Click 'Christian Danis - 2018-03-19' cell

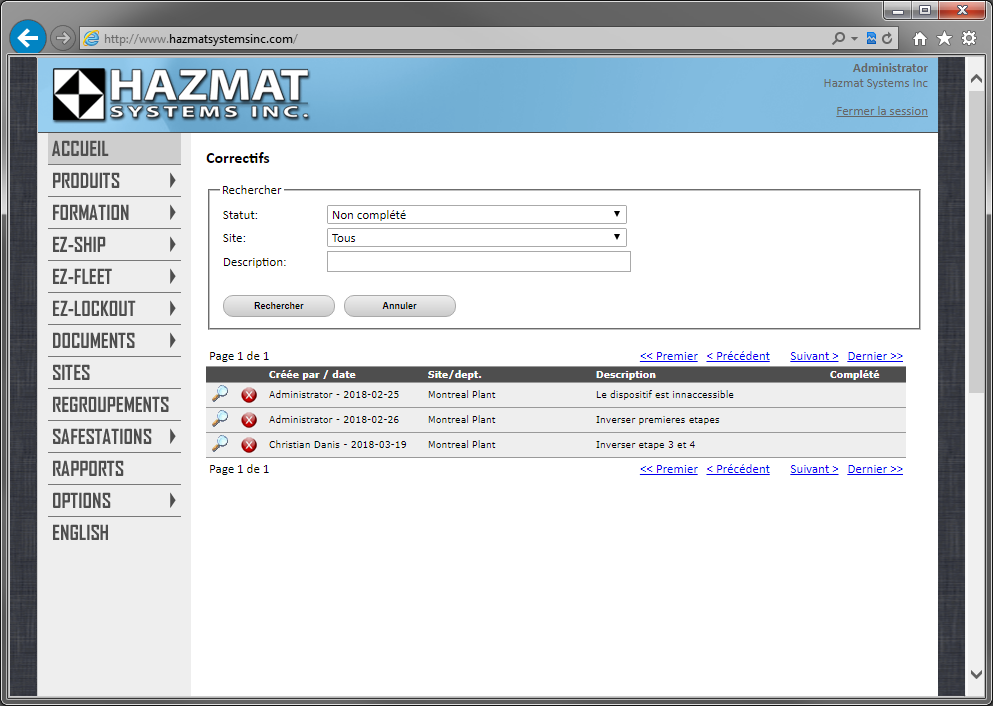[338, 444]
